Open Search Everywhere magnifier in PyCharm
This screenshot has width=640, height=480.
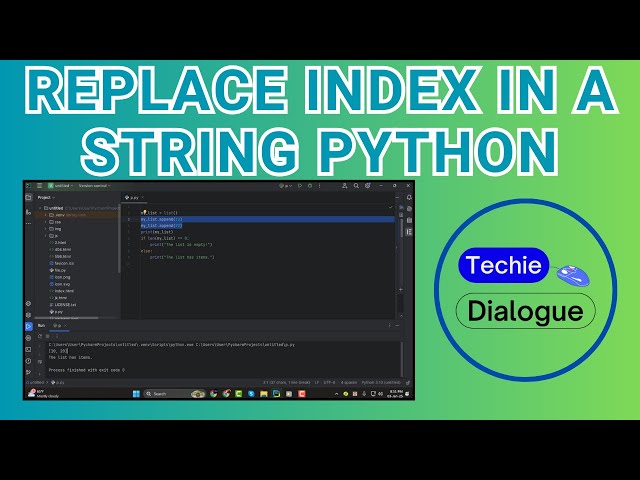click(x=356, y=186)
